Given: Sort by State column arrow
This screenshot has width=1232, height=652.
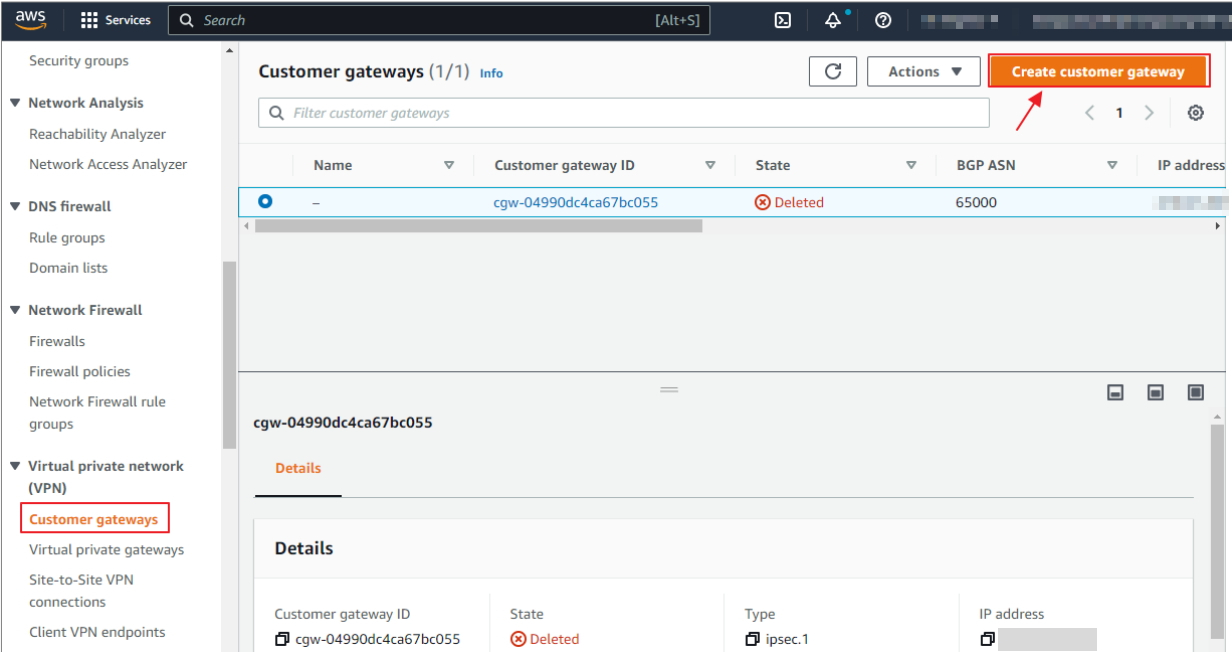Looking at the screenshot, I should point(911,166).
